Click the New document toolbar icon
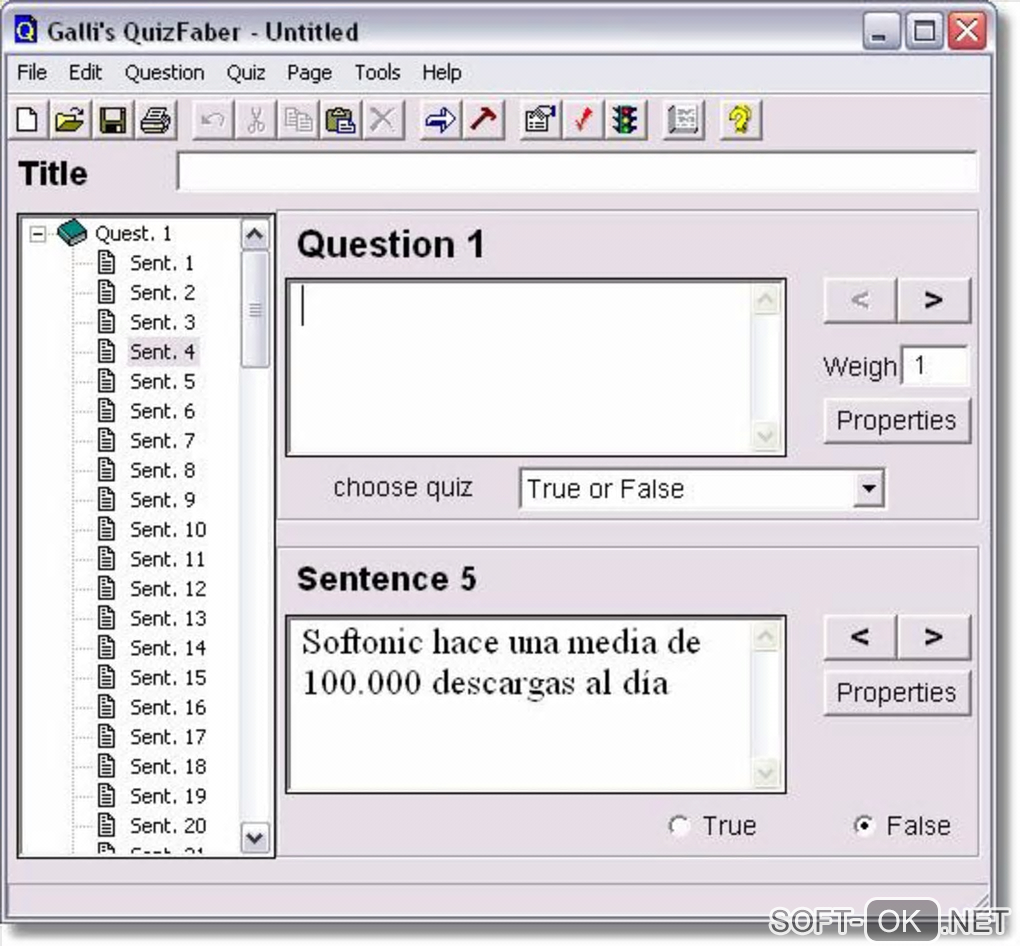This screenshot has width=1020, height=946. 29,121
